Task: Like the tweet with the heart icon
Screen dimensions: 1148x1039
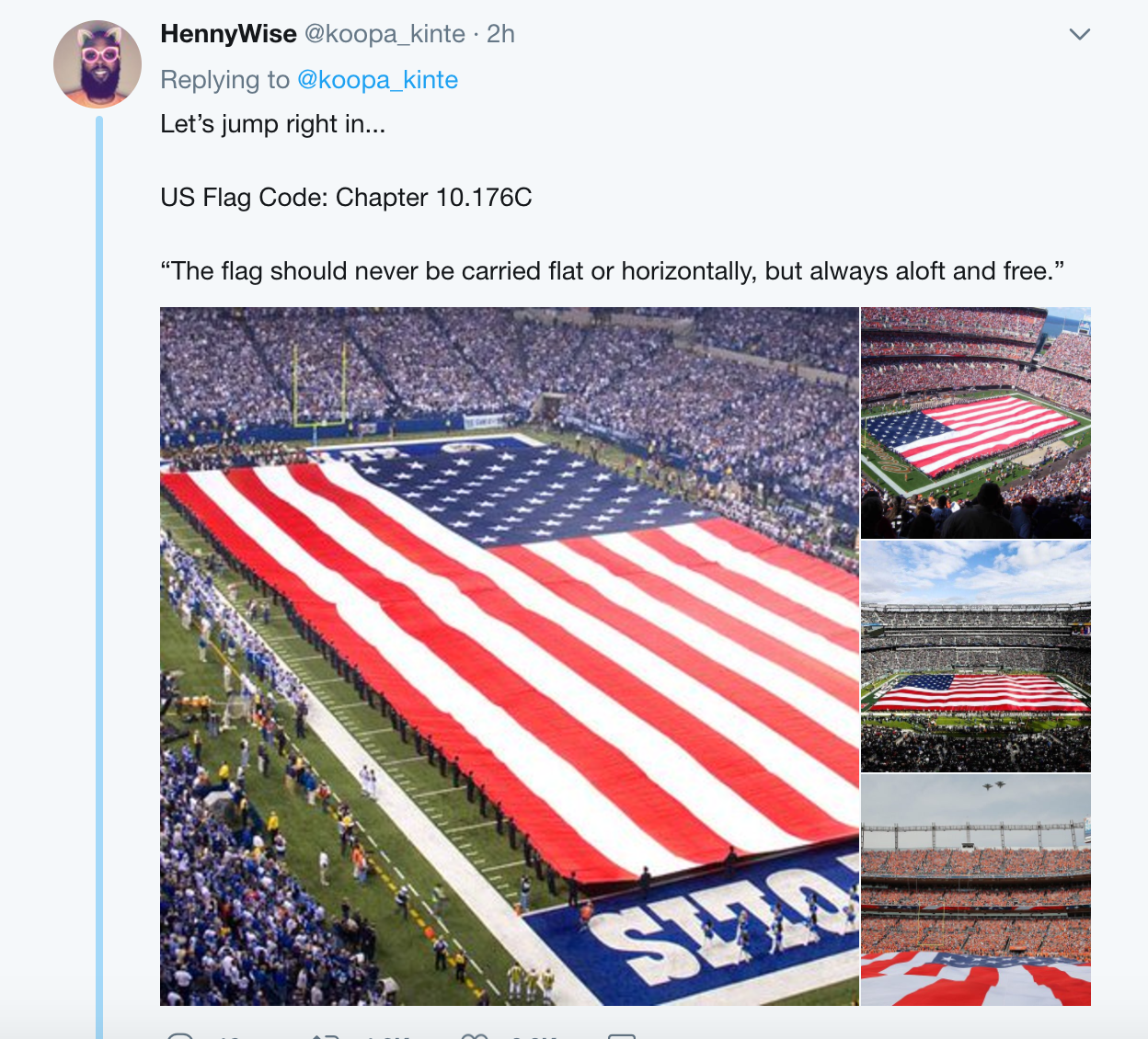Action: 474,1035
